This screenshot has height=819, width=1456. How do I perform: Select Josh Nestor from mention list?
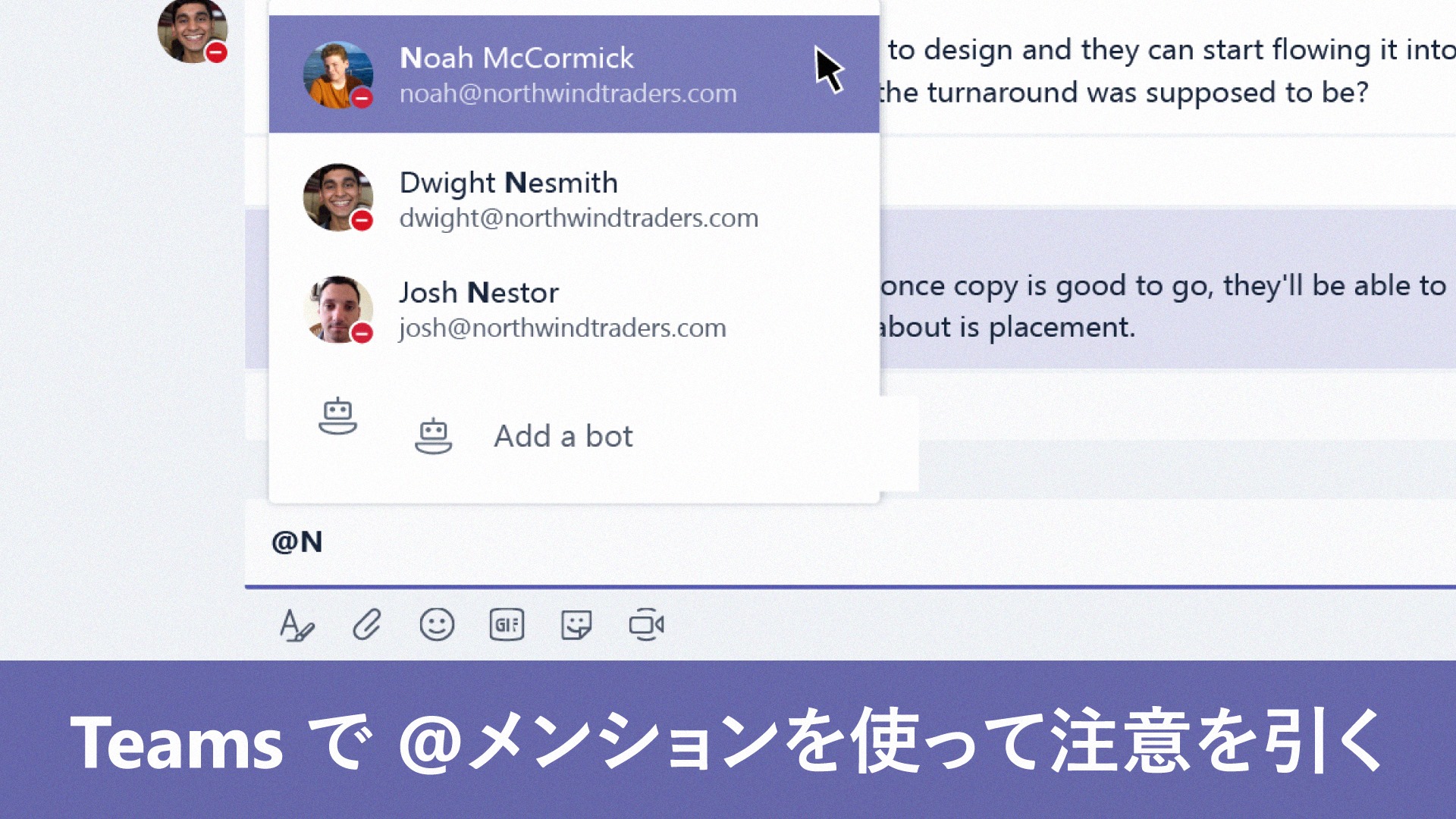point(574,309)
